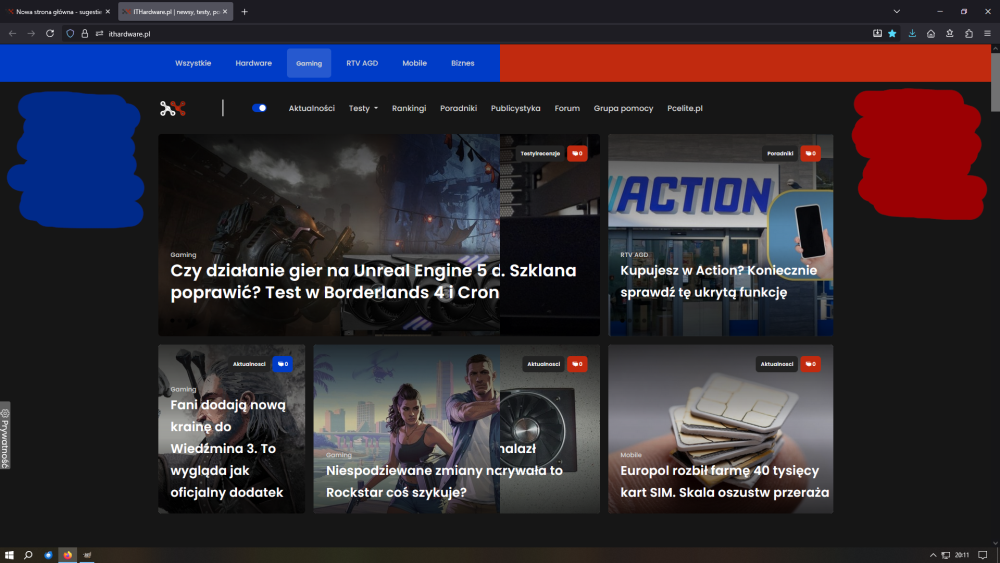The height and width of the screenshot is (563, 1000).
Task: Open the Europol SIM card farm article
Action: coord(720,480)
